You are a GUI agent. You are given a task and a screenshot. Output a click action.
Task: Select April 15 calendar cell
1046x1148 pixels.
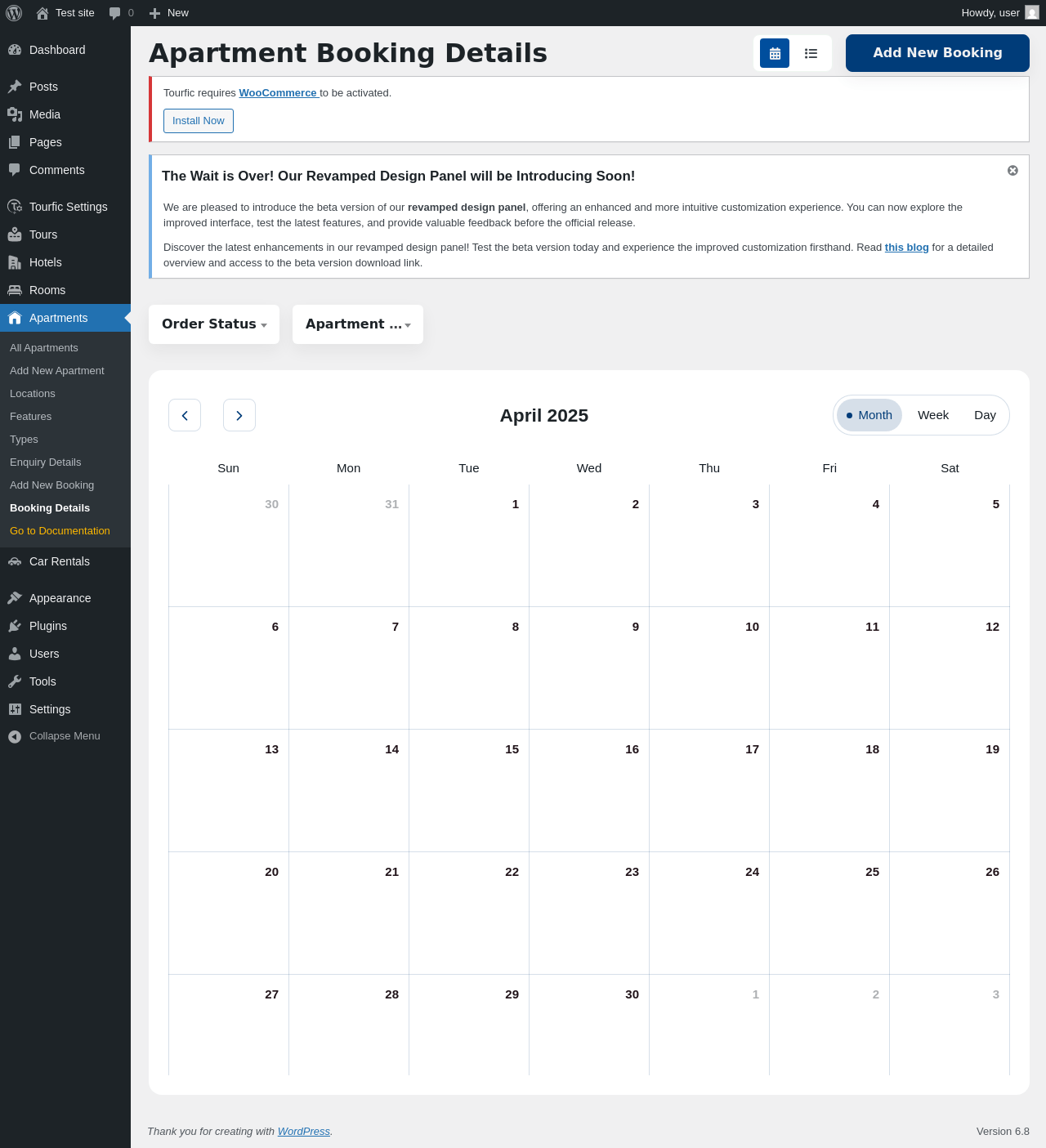click(x=469, y=790)
